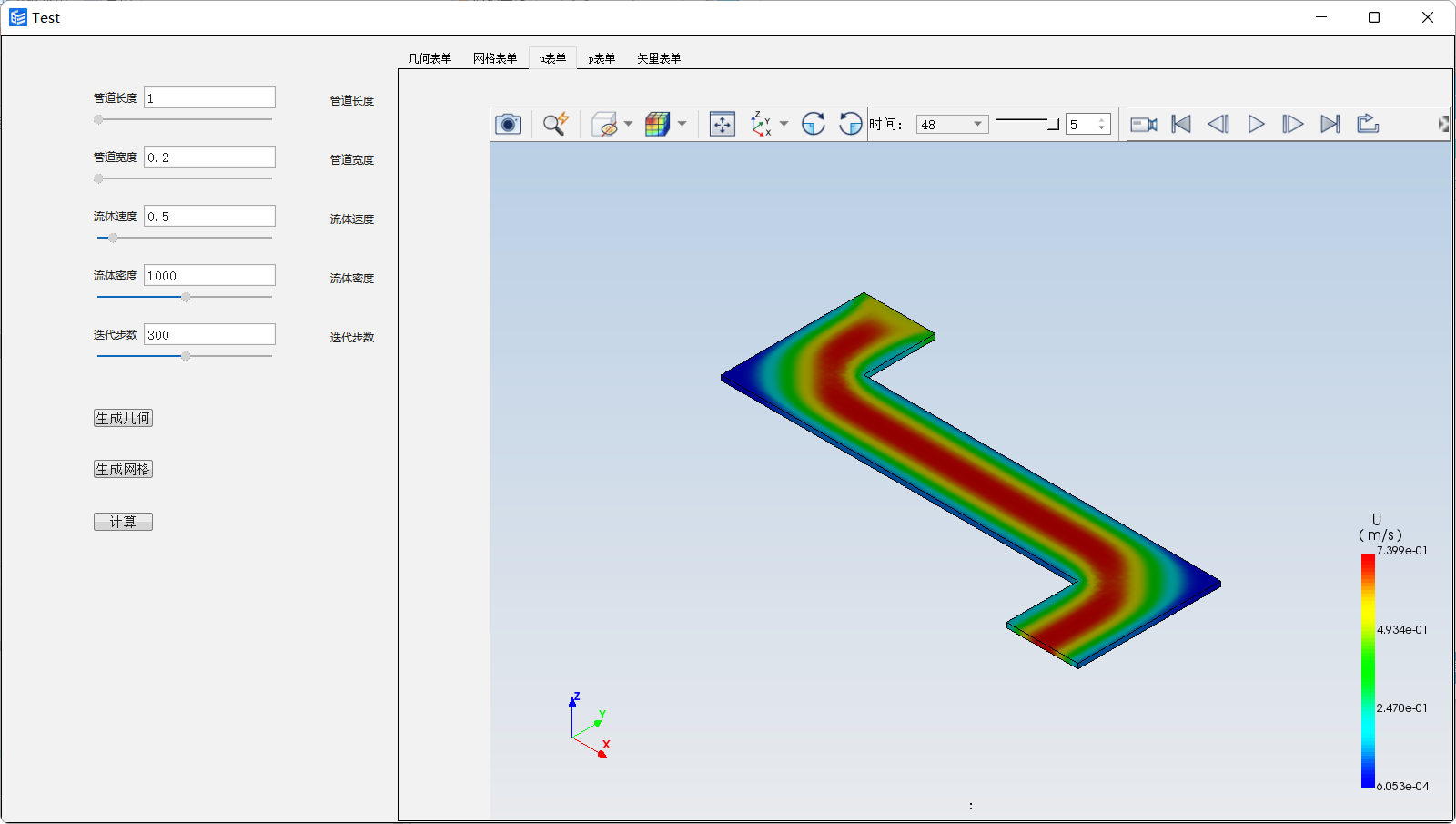Set view orientation with the XYZ axes icon

tap(761, 124)
